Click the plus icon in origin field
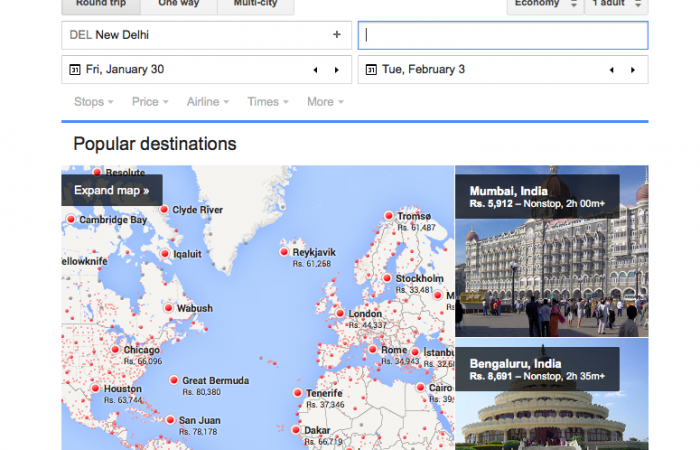 click(x=336, y=35)
